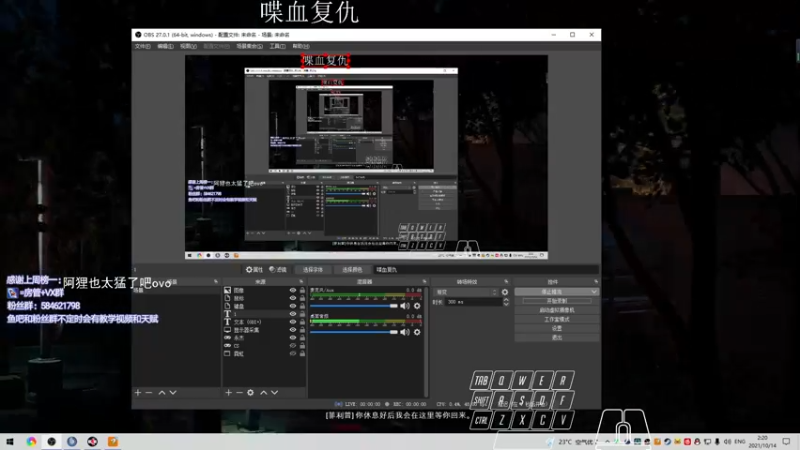Toggle the lock on the cs source
Viewport: 800px width, 450px height.
coord(302,345)
